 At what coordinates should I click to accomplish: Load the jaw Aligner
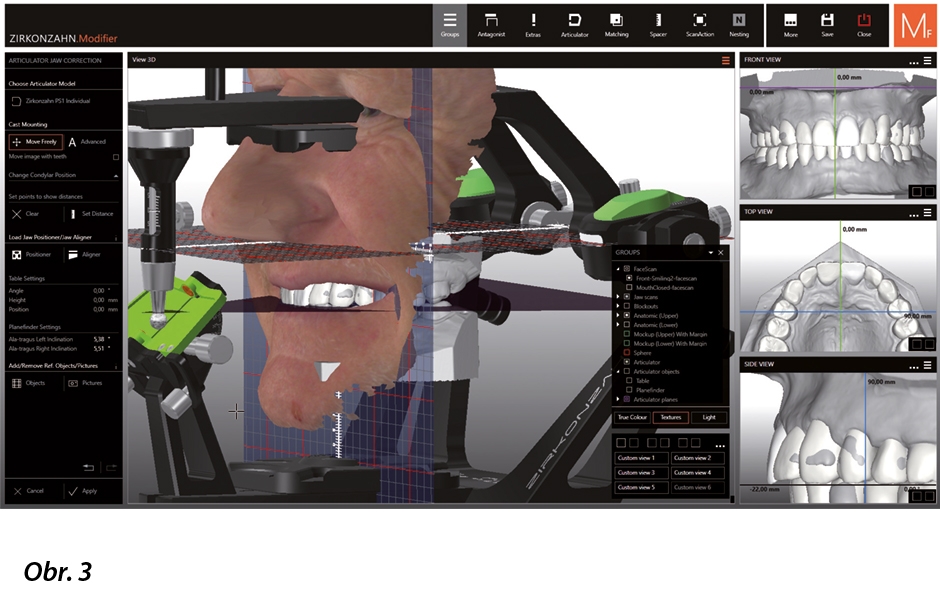84,255
